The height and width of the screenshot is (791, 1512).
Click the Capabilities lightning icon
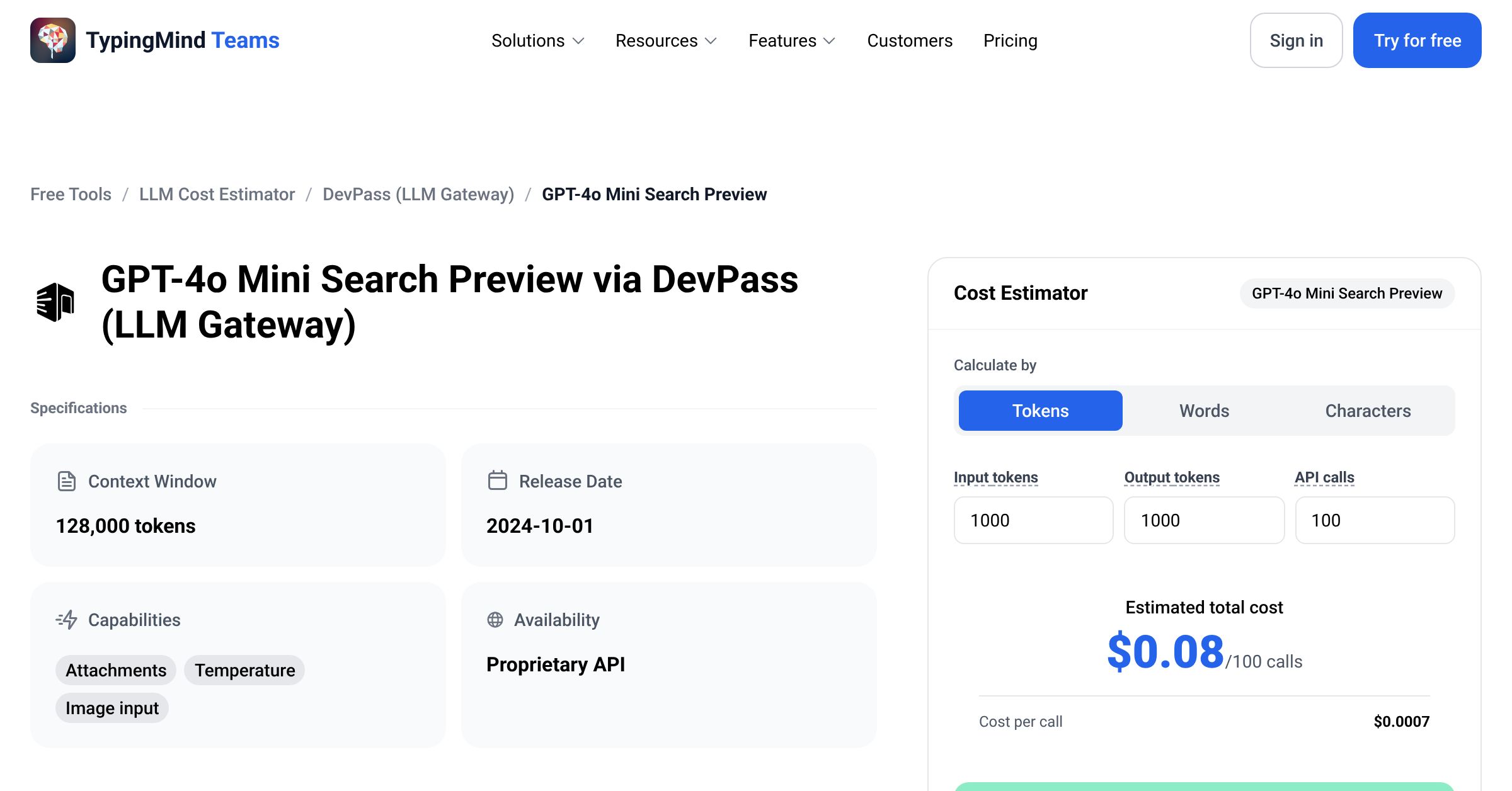point(67,620)
